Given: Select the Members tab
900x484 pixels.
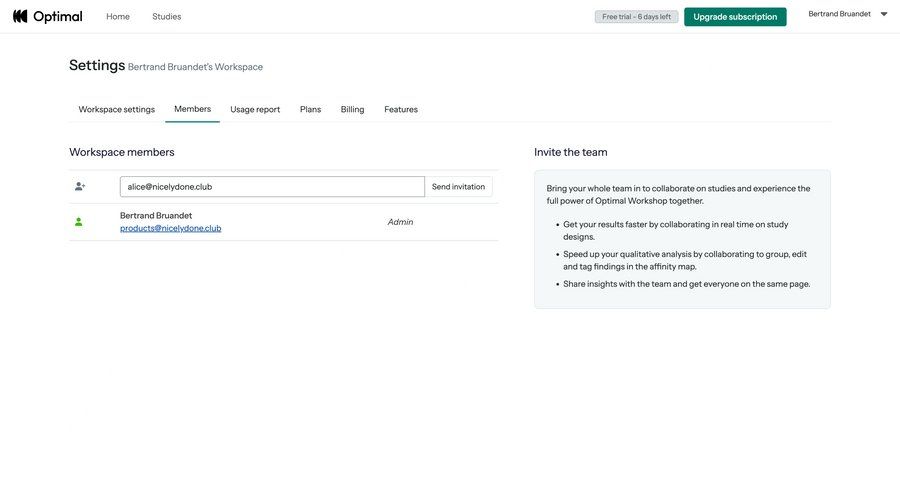Looking at the screenshot, I should point(192,109).
